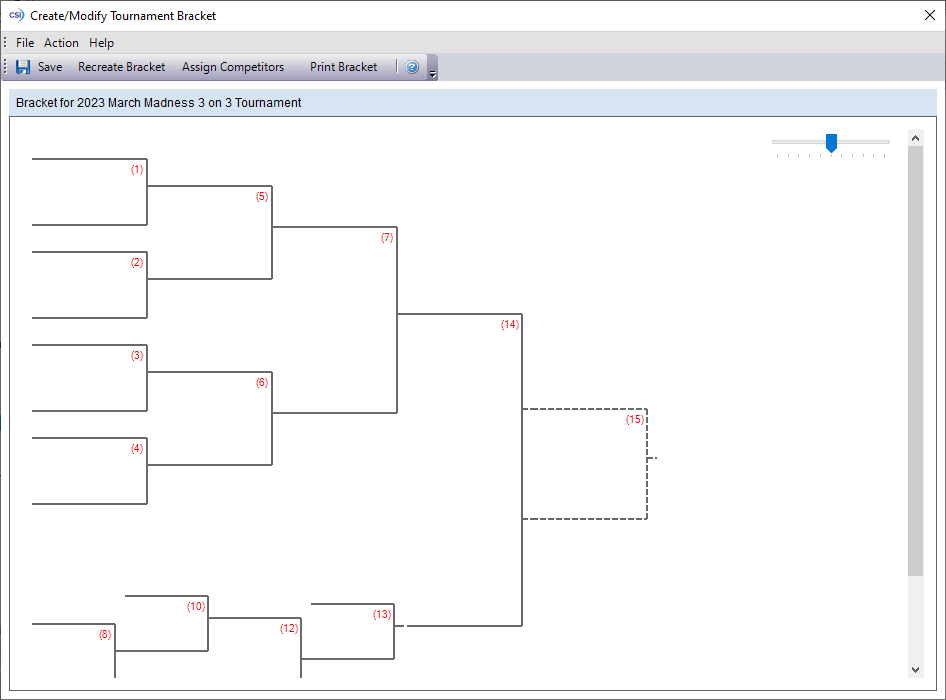Click Recreate Bracket in the toolbar
Screen dimensions: 946x700
click(x=121, y=67)
